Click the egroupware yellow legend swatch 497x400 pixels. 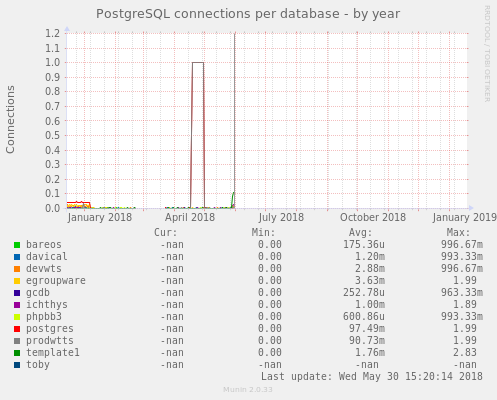(x=17, y=281)
